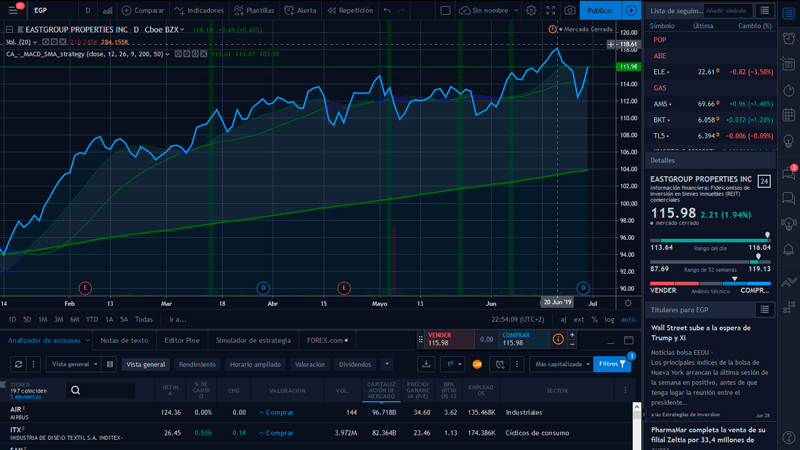Toggle ext extended hours
Screen dimensions: 800x450
[x=579, y=319]
